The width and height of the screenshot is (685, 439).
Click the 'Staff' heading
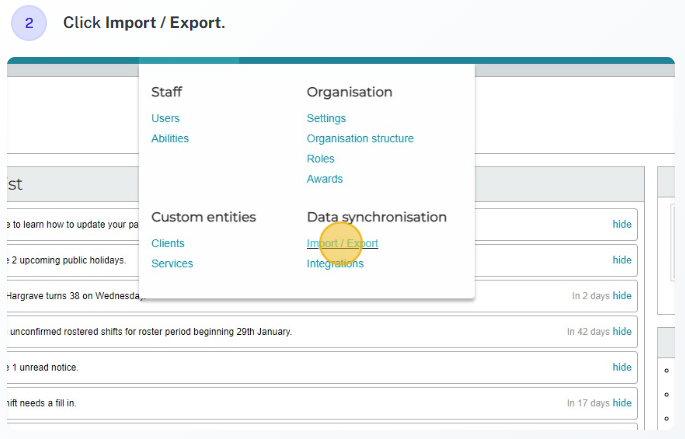(x=166, y=92)
